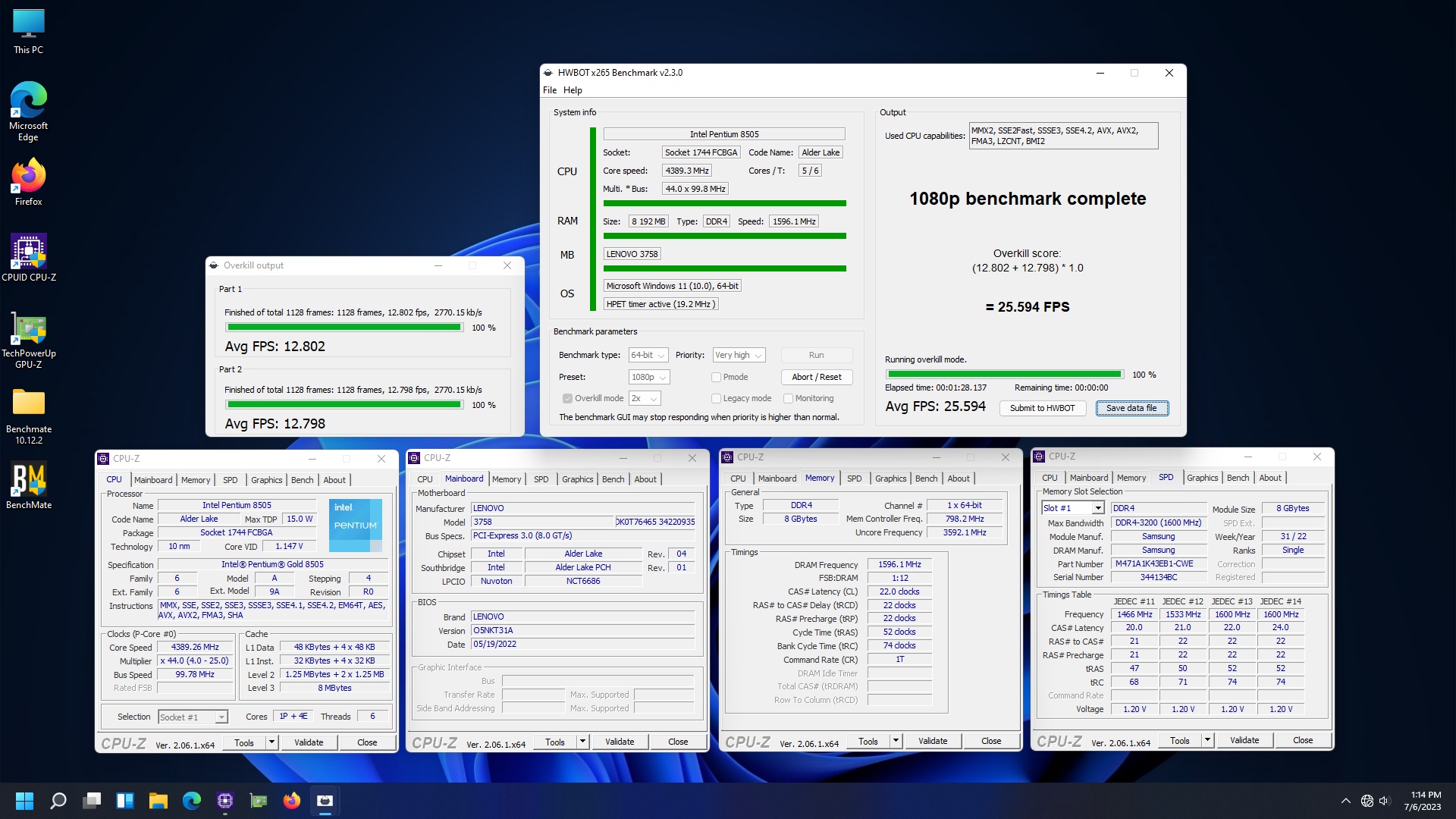The width and height of the screenshot is (1456, 819).
Task: Open Benchmate 10.12.2 folder on desktop
Action: pos(29,416)
